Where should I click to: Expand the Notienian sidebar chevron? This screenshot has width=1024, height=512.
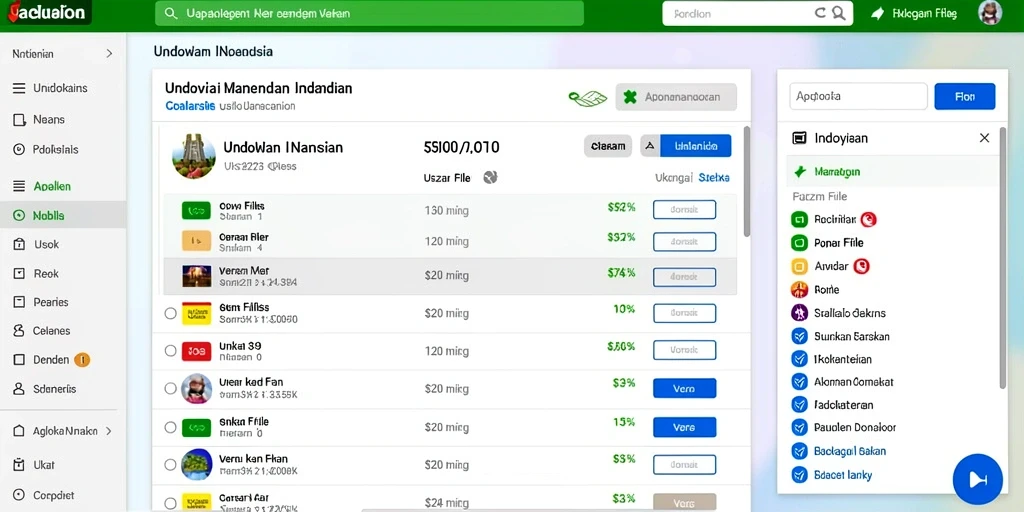pyautogui.click(x=109, y=54)
